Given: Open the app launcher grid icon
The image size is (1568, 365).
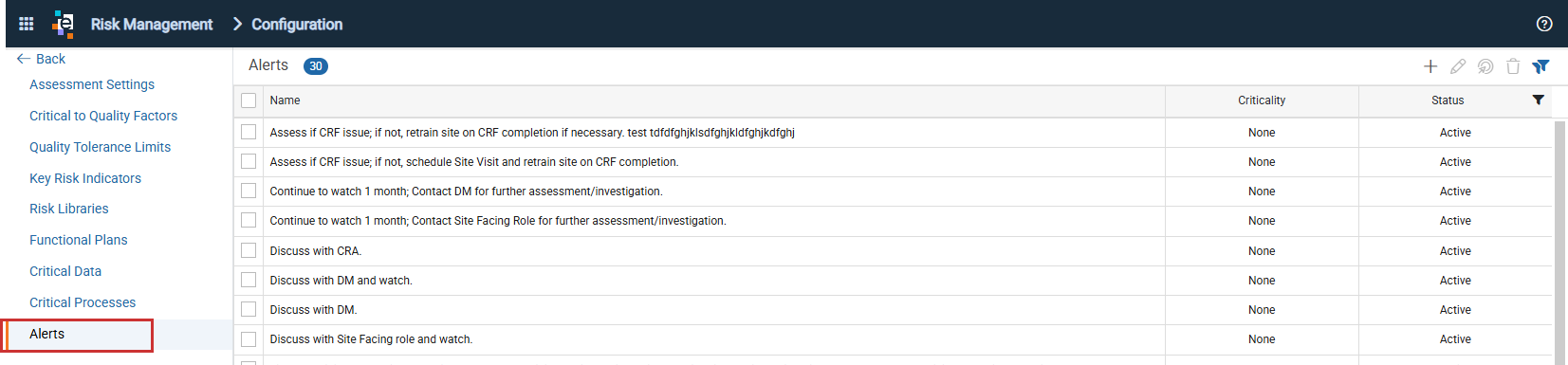Looking at the screenshot, I should (27, 24).
